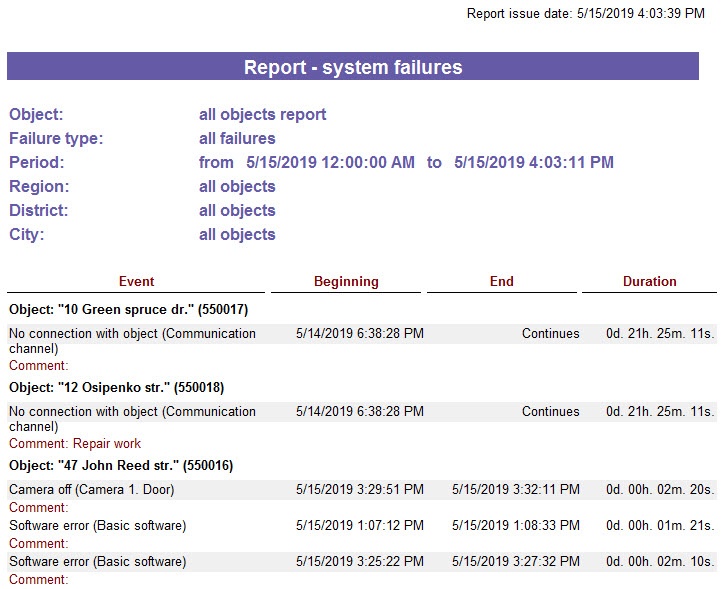Select the "10 Green spruce dr." object heading
Screen dimensions: 726x589
point(129,310)
